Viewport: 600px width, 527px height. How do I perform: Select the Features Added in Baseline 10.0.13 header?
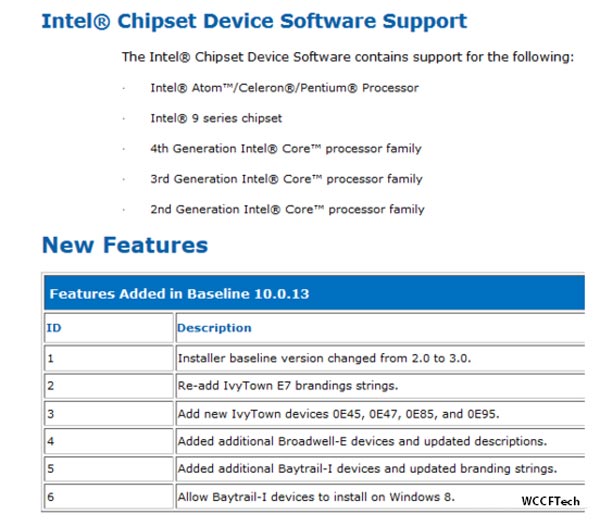[x=181, y=294]
